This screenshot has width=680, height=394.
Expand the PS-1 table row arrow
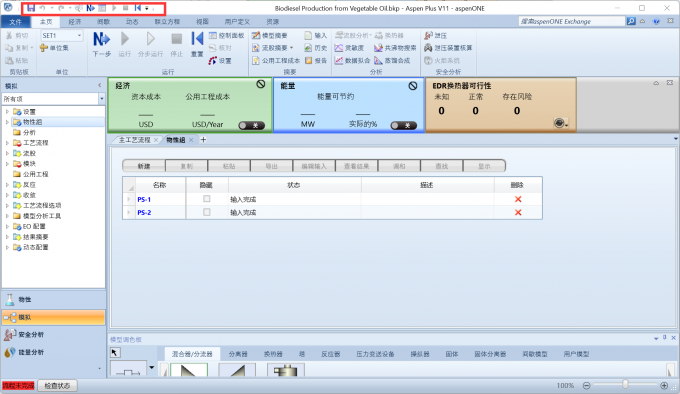coord(129,199)
